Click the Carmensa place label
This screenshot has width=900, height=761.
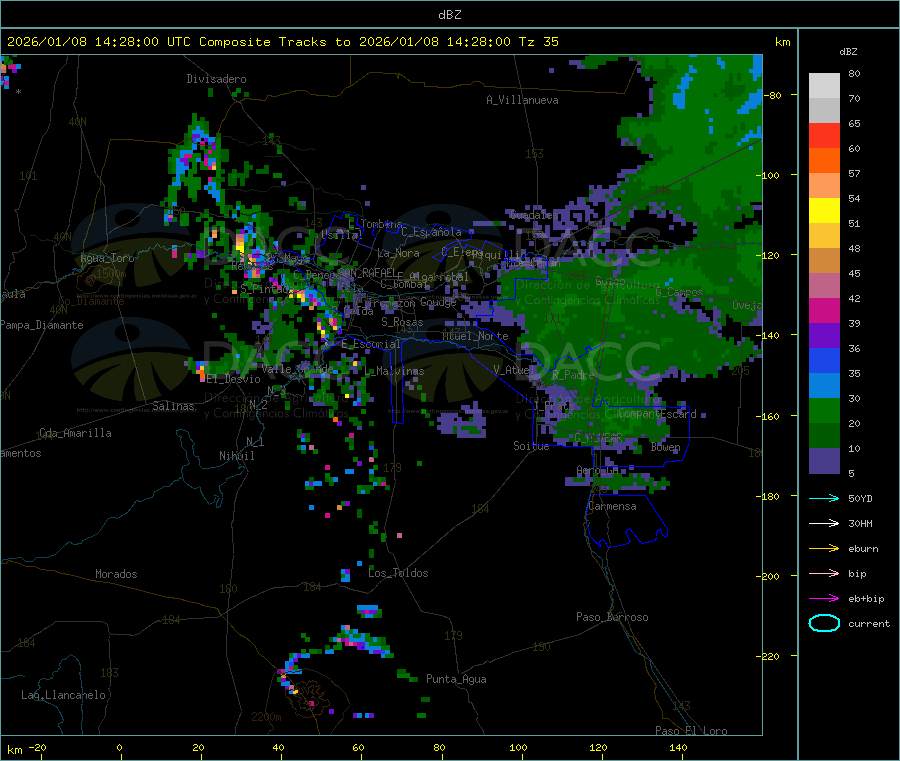click(x=612, y=506)
